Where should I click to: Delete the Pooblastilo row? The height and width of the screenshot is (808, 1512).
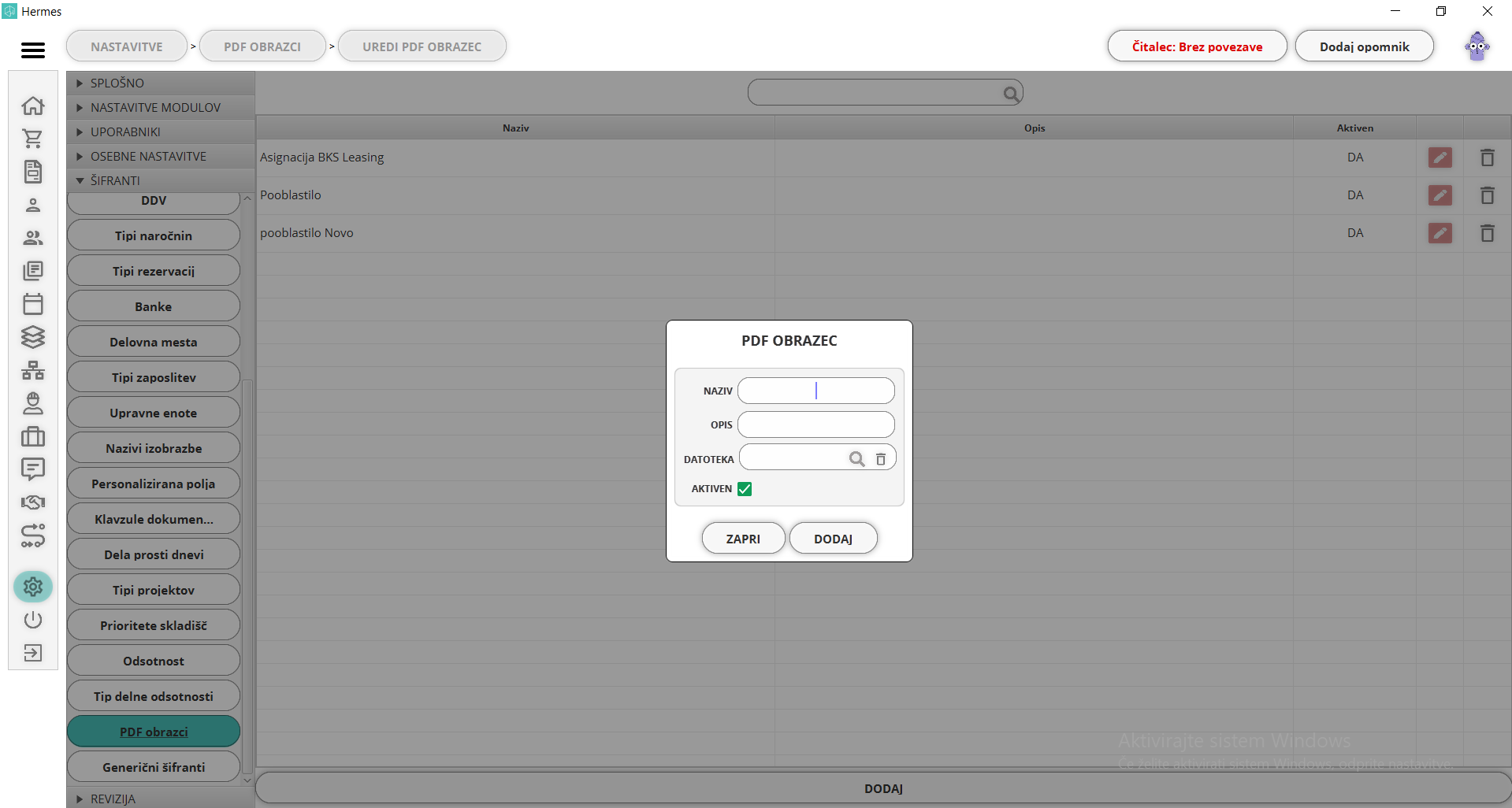(x=1488, y=195)
